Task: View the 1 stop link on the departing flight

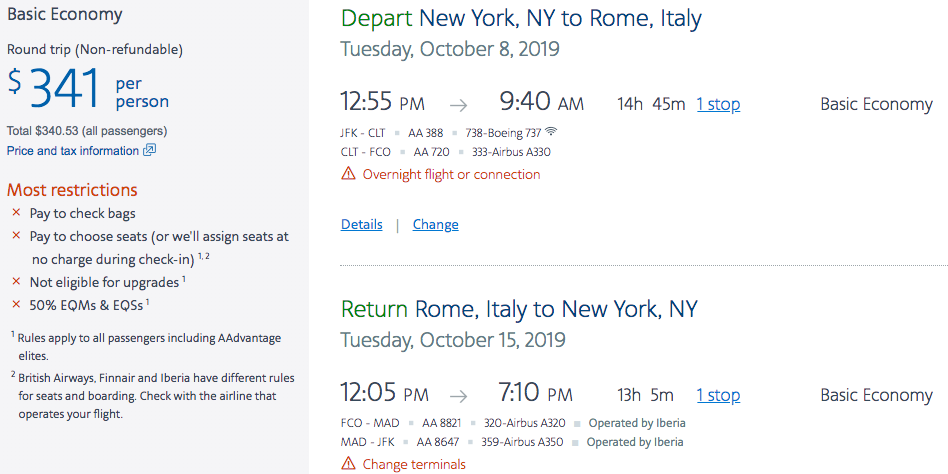Action: pyautogui.click(x=718, y=105)
